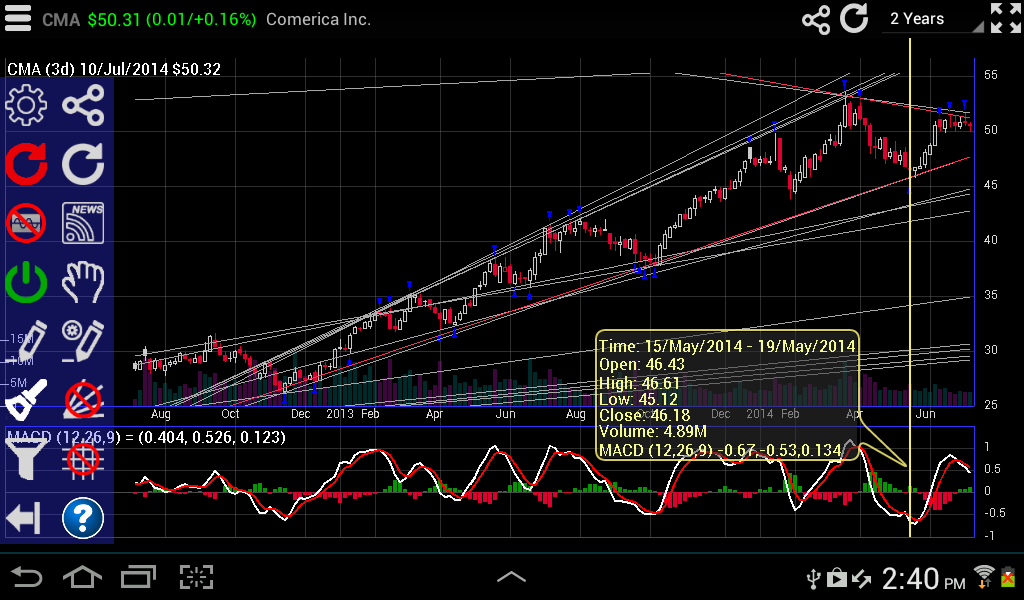This screenshot has width=1024, height=600.
Task: Tap the screenshot capture icon in the navigation bar
Action: [x=197, y=577]
